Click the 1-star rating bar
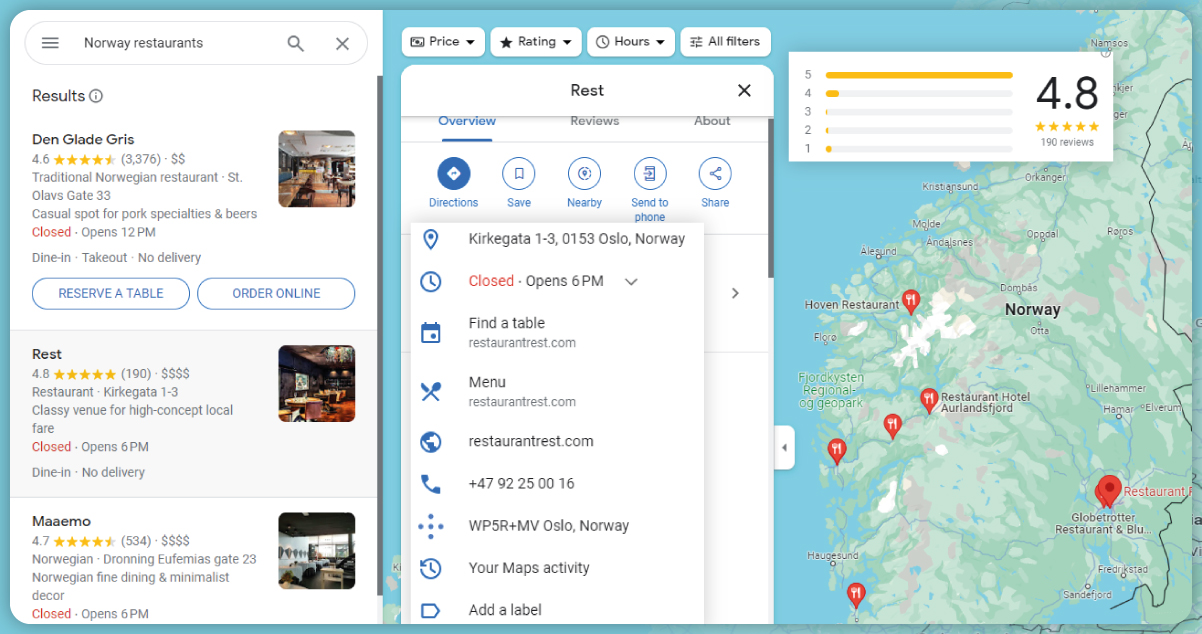Image resolution: width=1202 pixels, height=634 pixels. coord(918,149)
